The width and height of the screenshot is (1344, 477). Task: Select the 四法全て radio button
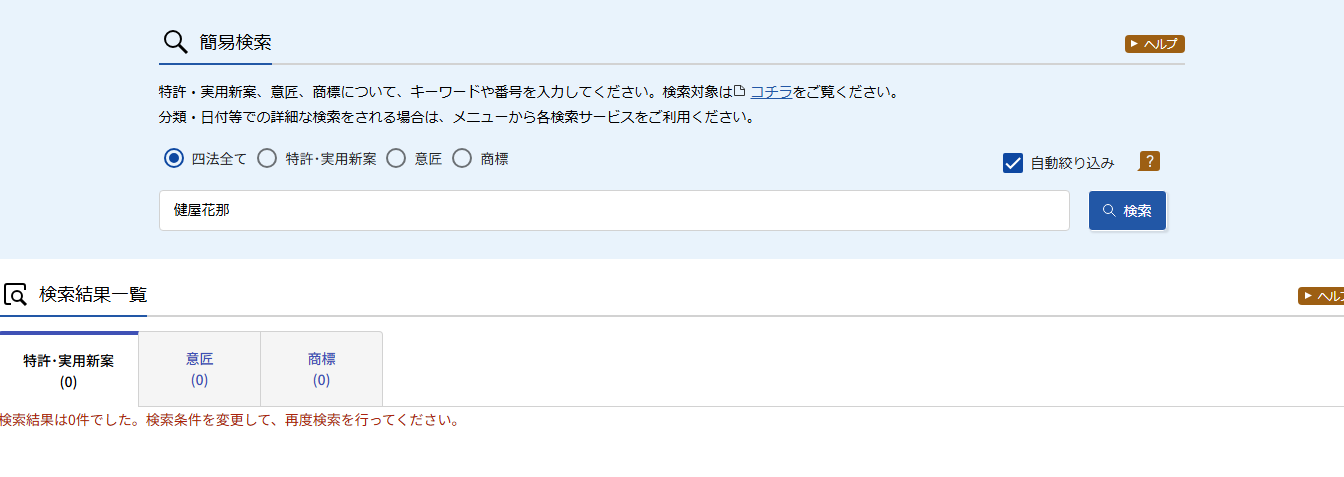coord(174,158)
